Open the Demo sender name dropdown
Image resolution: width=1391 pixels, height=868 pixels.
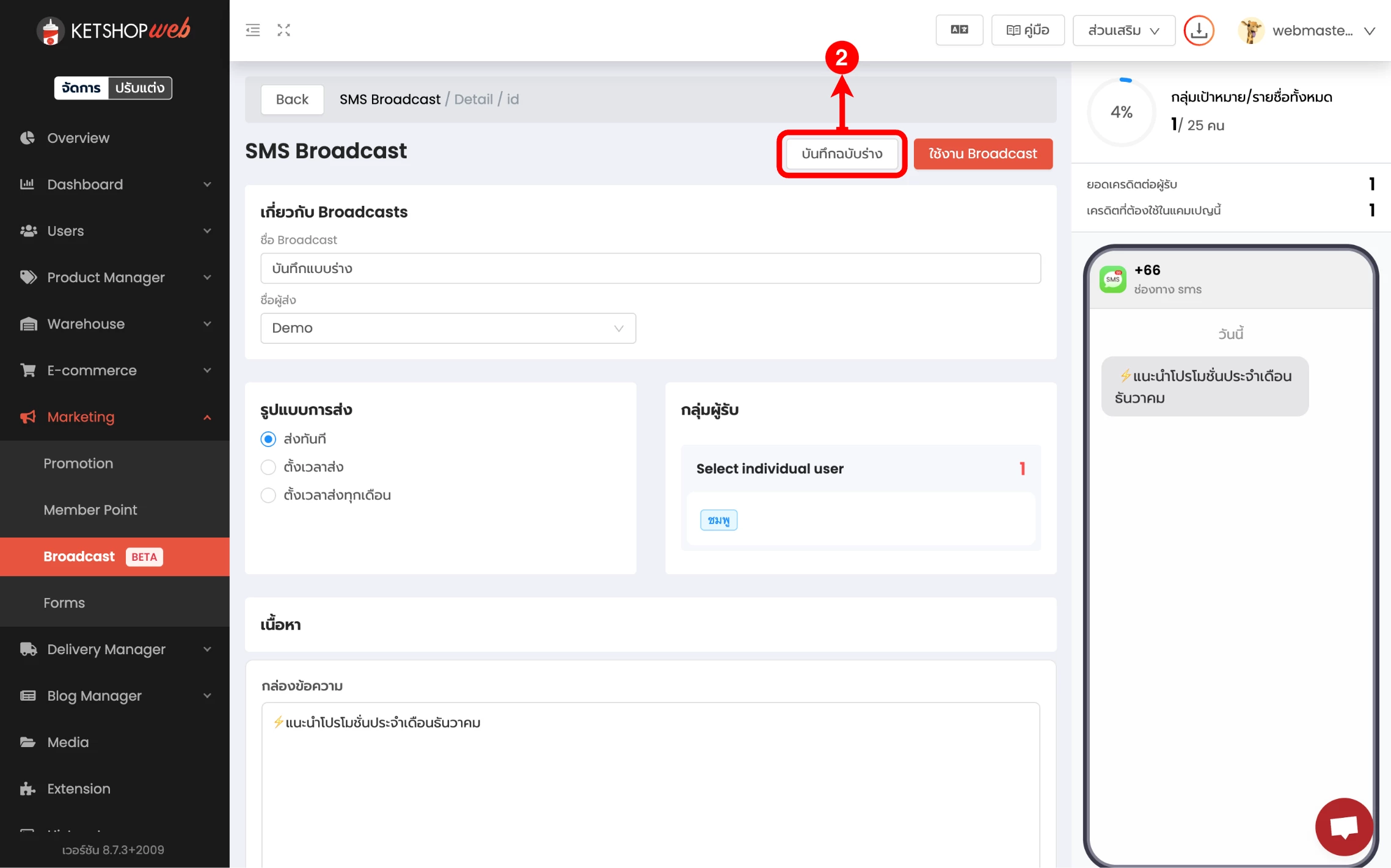(448, 329)
